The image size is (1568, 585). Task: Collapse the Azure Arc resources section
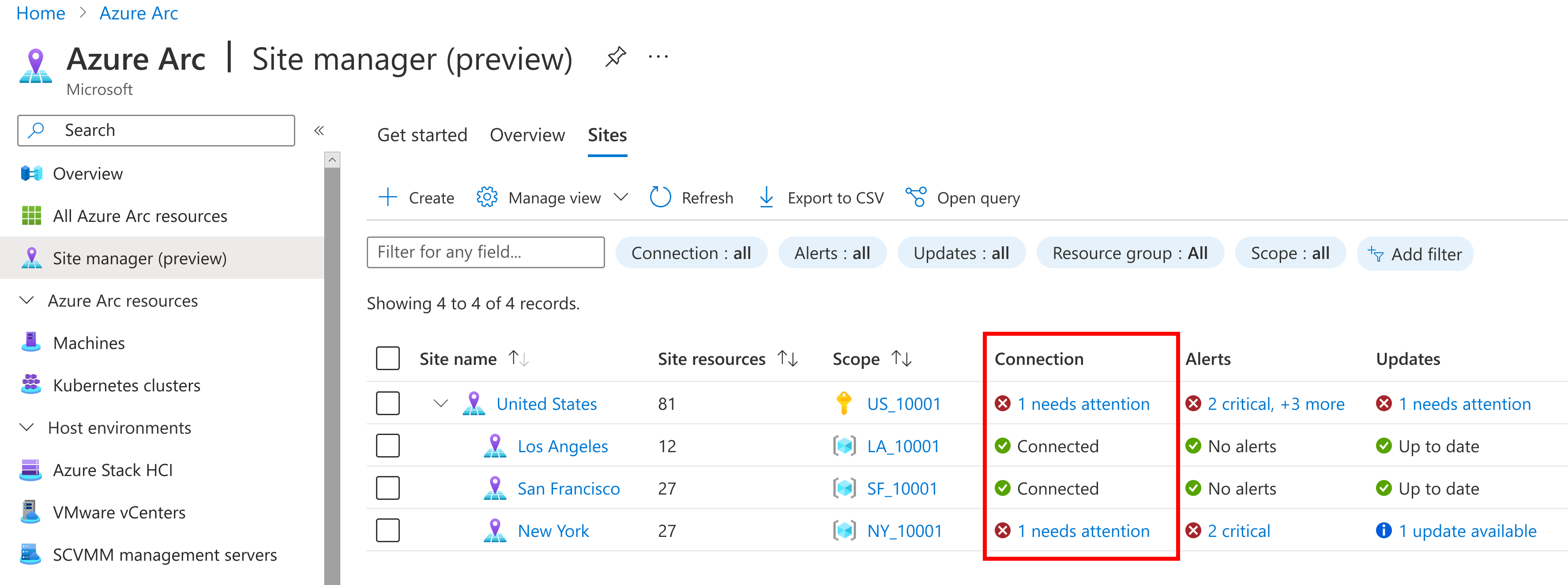pyautogui.click(x=27, y=301)
